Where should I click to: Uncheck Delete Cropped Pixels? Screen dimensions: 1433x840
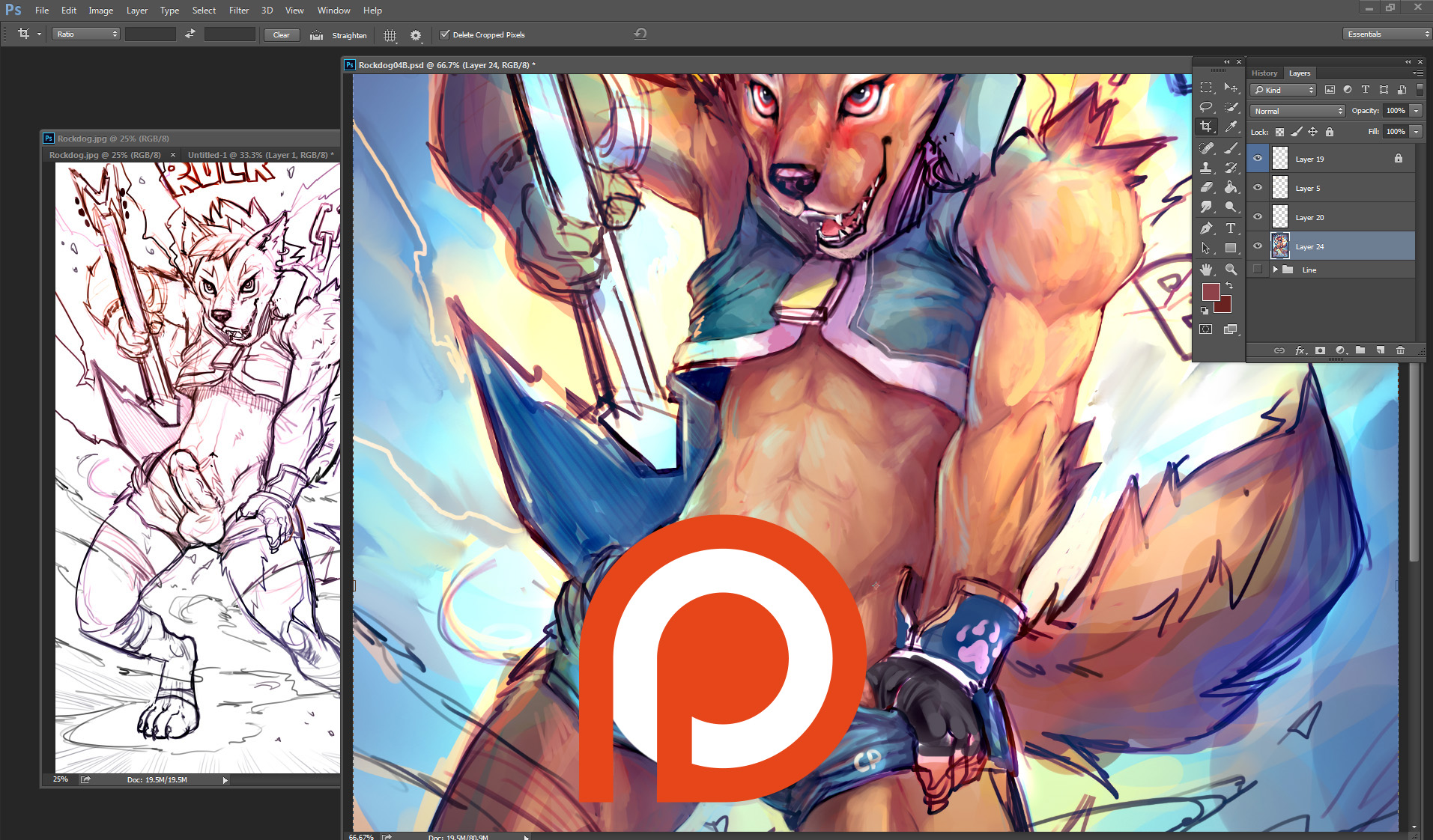(x=444, y=34)
